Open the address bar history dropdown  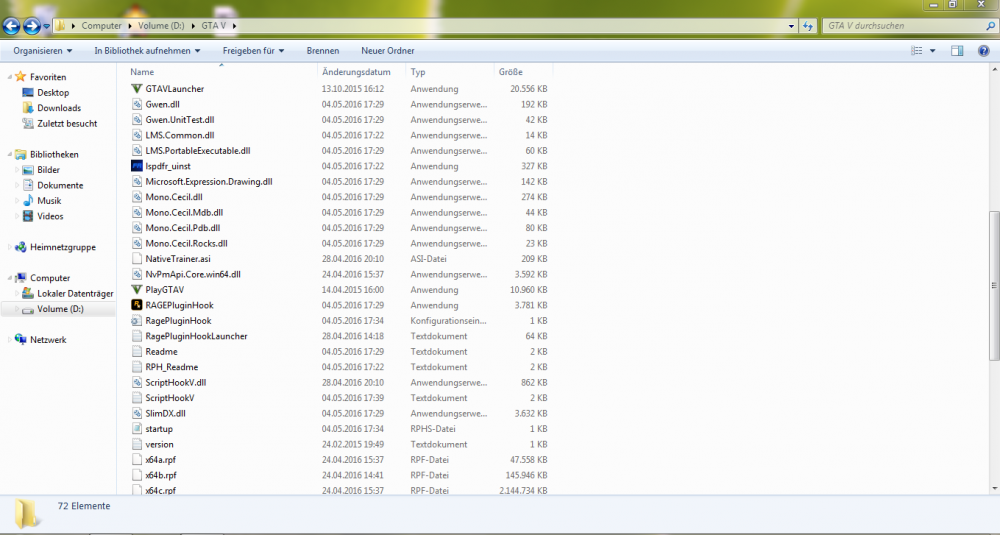pyautogui.click(x=791, y=26)
